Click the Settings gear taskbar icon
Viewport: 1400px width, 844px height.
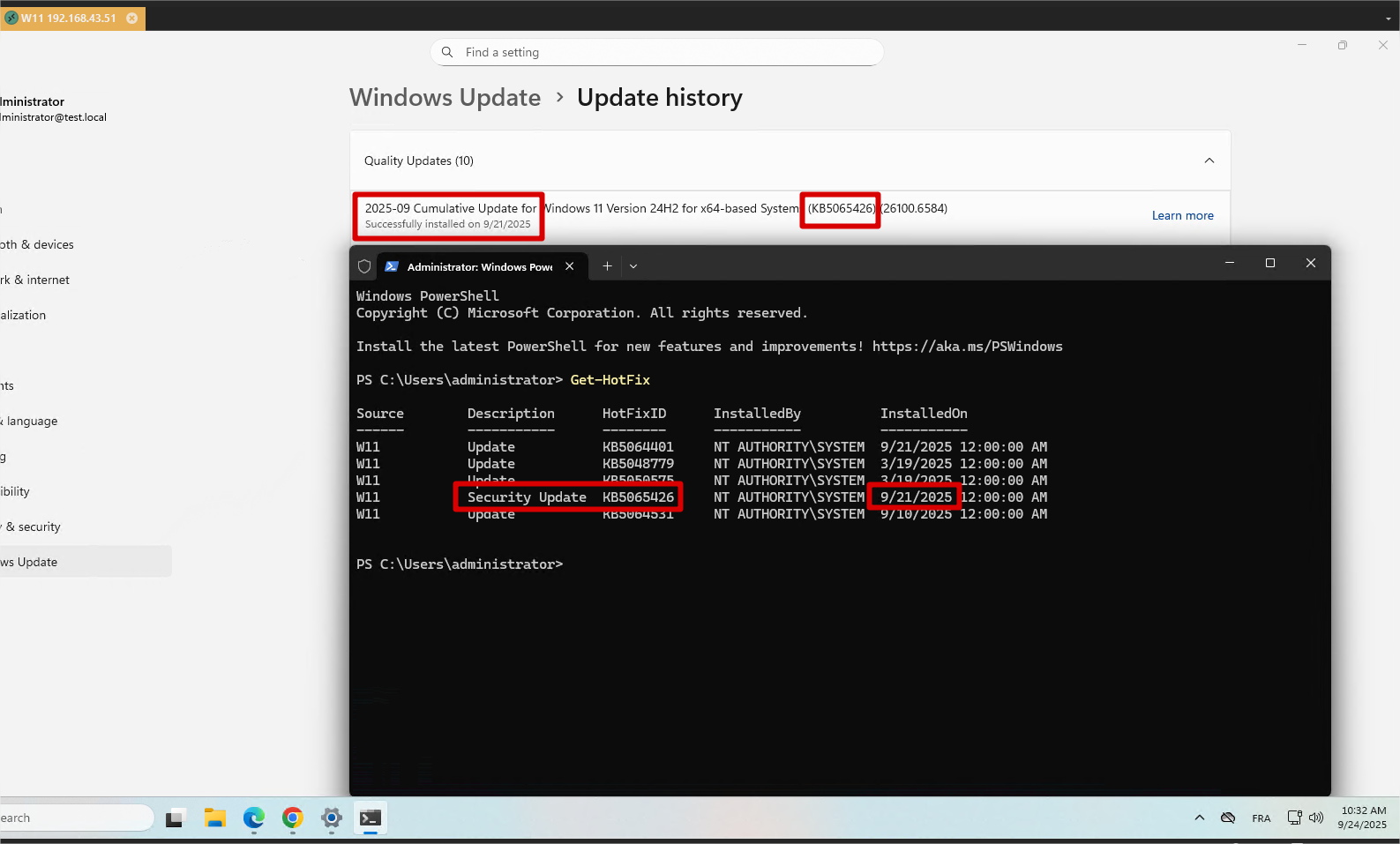pos(332,818)
